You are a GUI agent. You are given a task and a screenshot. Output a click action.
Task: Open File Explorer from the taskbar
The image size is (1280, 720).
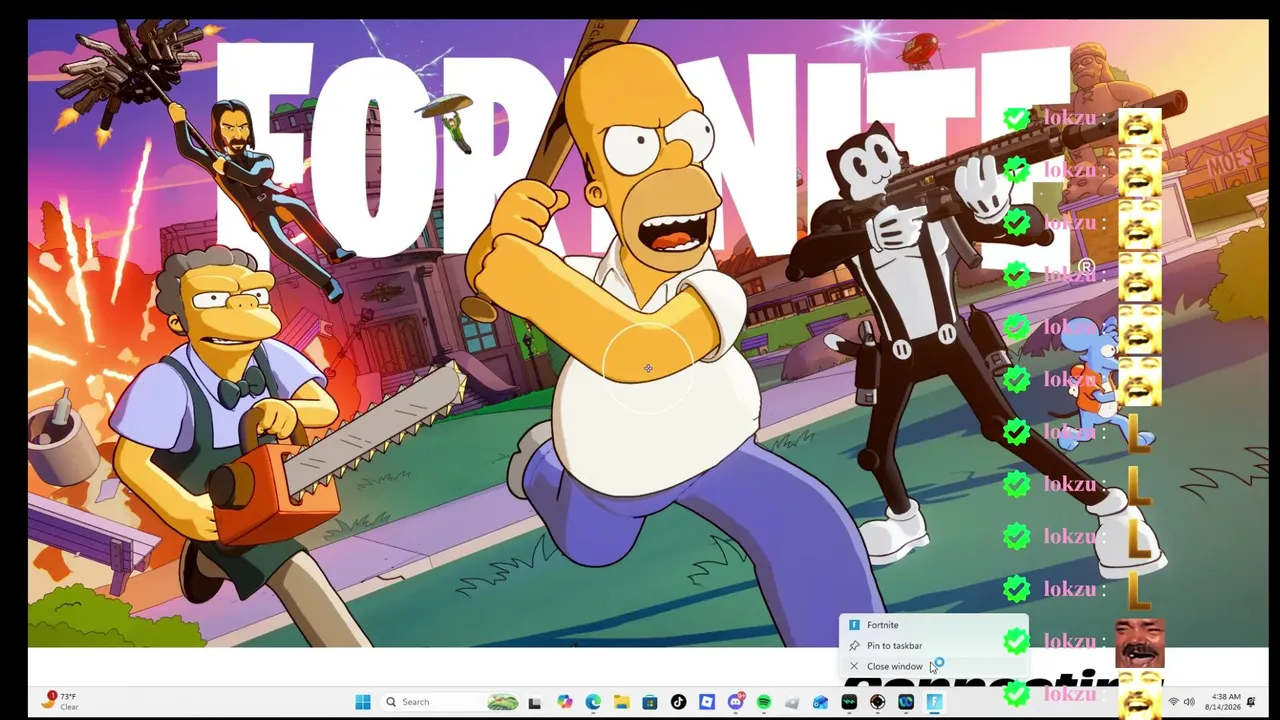pos(621,702)
